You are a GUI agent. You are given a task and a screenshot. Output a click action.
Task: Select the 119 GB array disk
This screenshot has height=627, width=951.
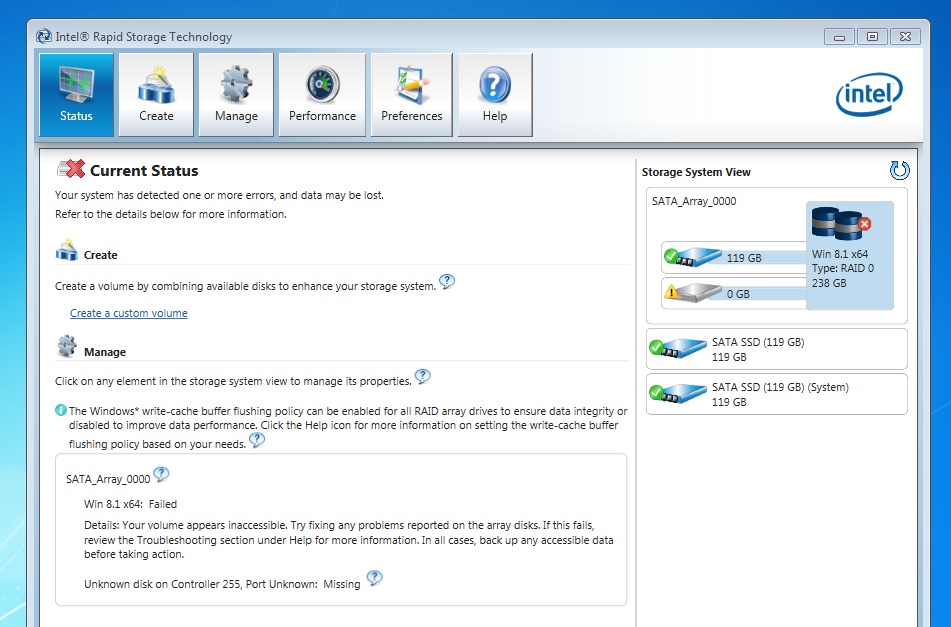pyautogui.click(x=734, y=257)
